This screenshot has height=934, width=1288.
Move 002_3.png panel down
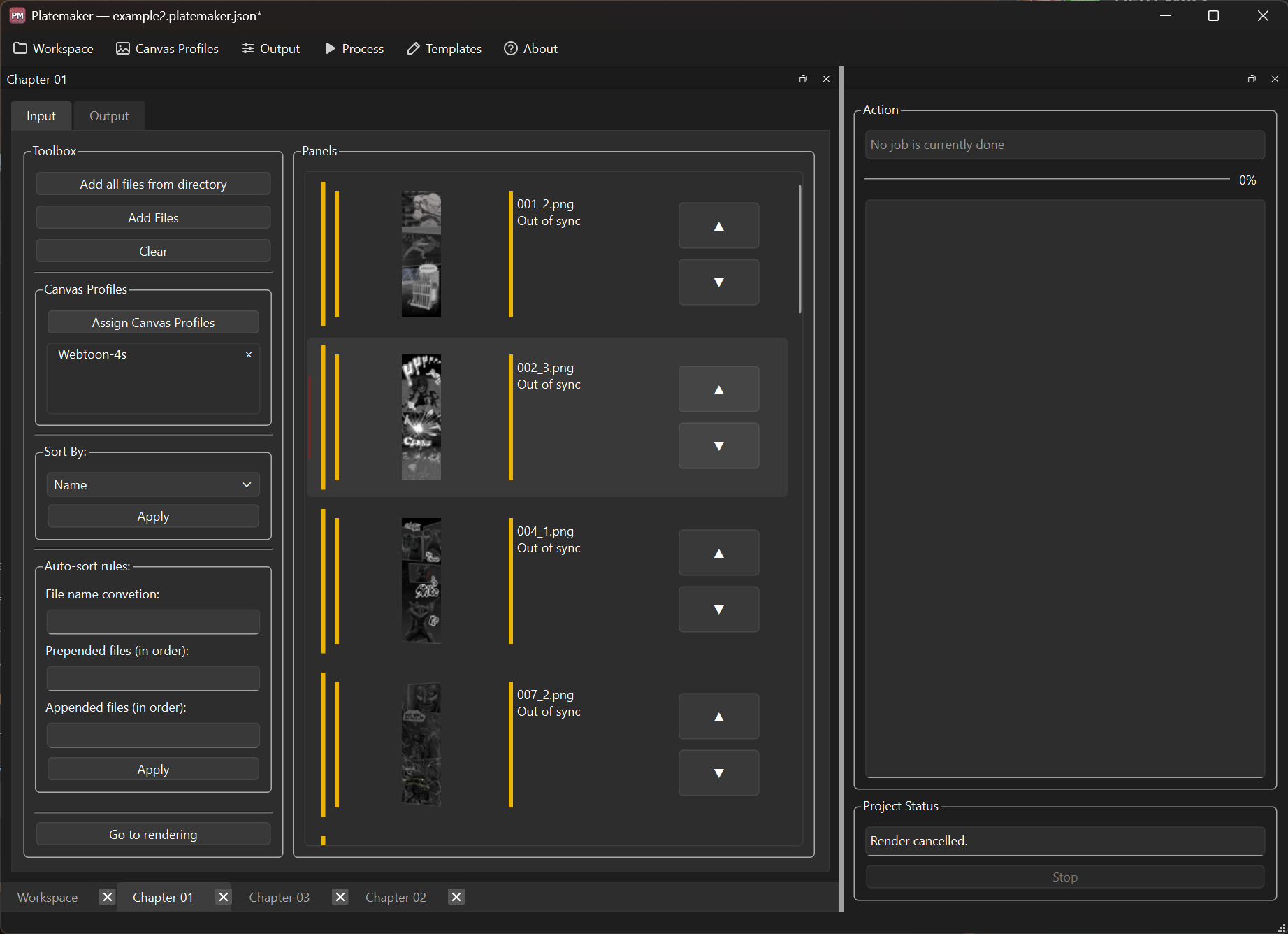(718, 445)
